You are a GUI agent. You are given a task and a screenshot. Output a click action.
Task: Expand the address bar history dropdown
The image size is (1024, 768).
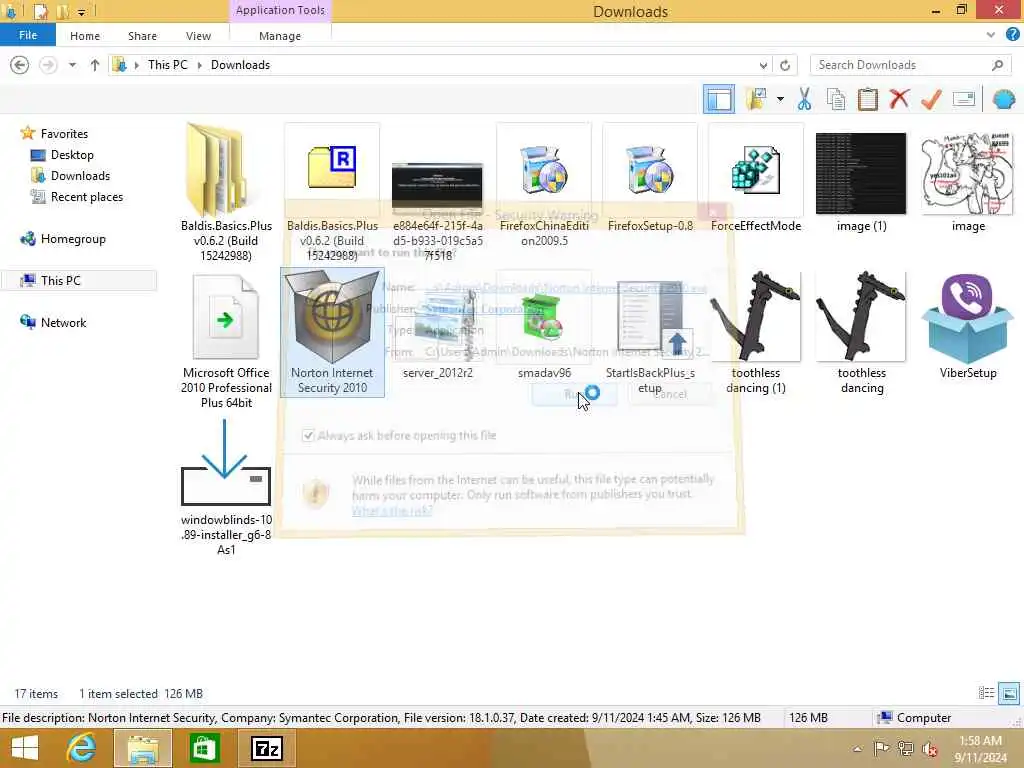[763, 65]
